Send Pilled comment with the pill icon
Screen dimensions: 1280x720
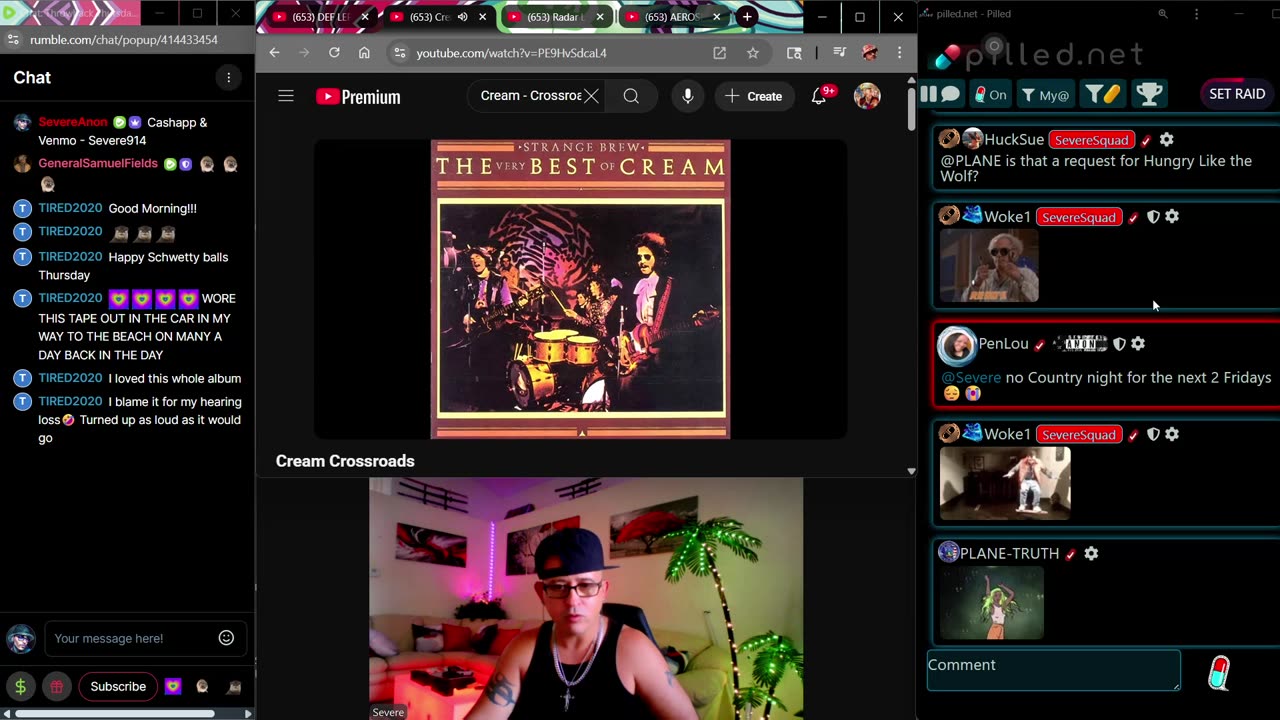point(1219,673)
